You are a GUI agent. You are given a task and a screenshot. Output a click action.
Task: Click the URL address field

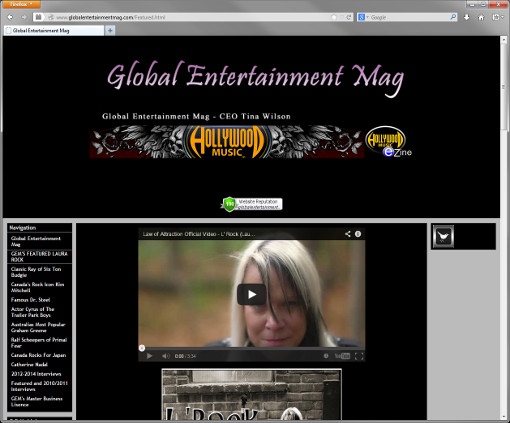(192, 17)
